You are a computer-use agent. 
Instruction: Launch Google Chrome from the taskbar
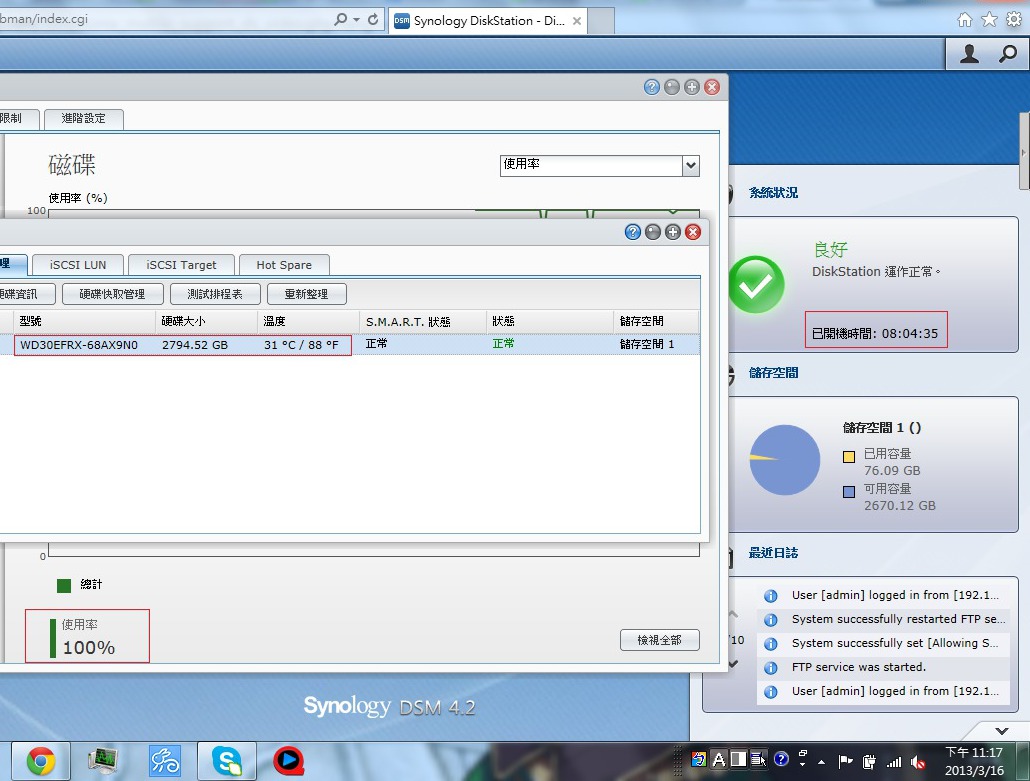(x=41, y=762)
